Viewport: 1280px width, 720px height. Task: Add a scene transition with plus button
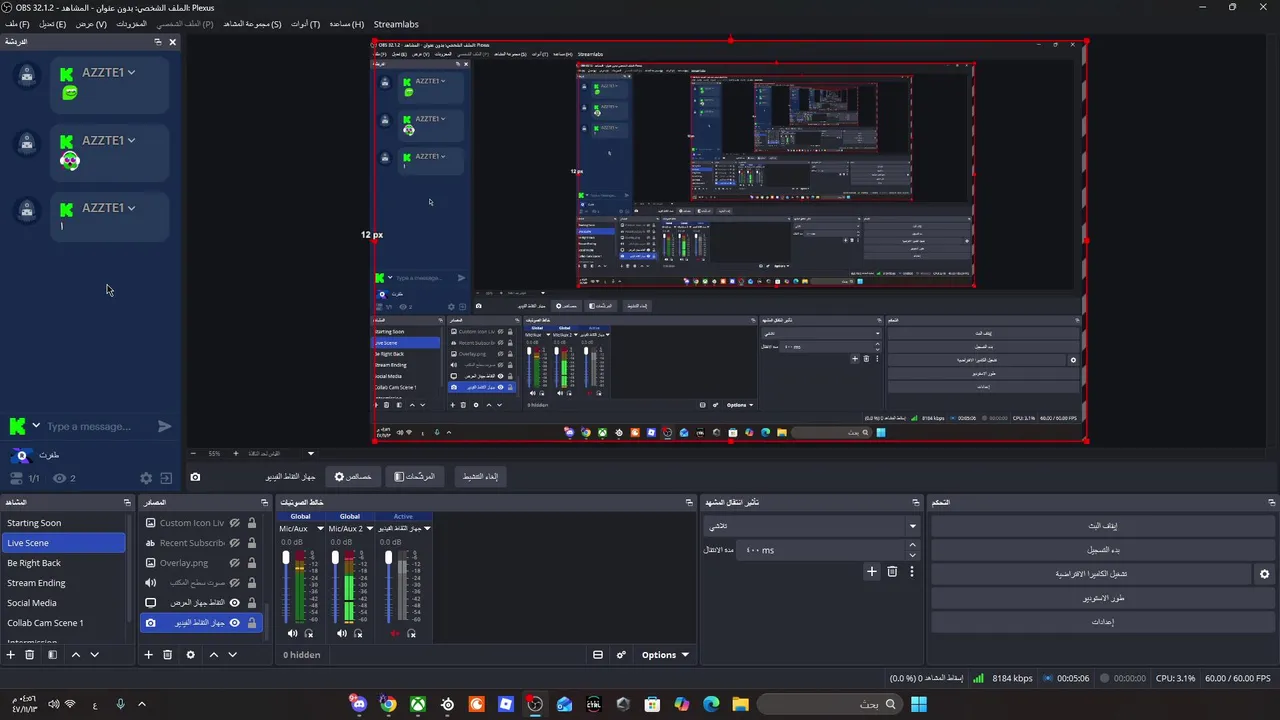point(871,571)
